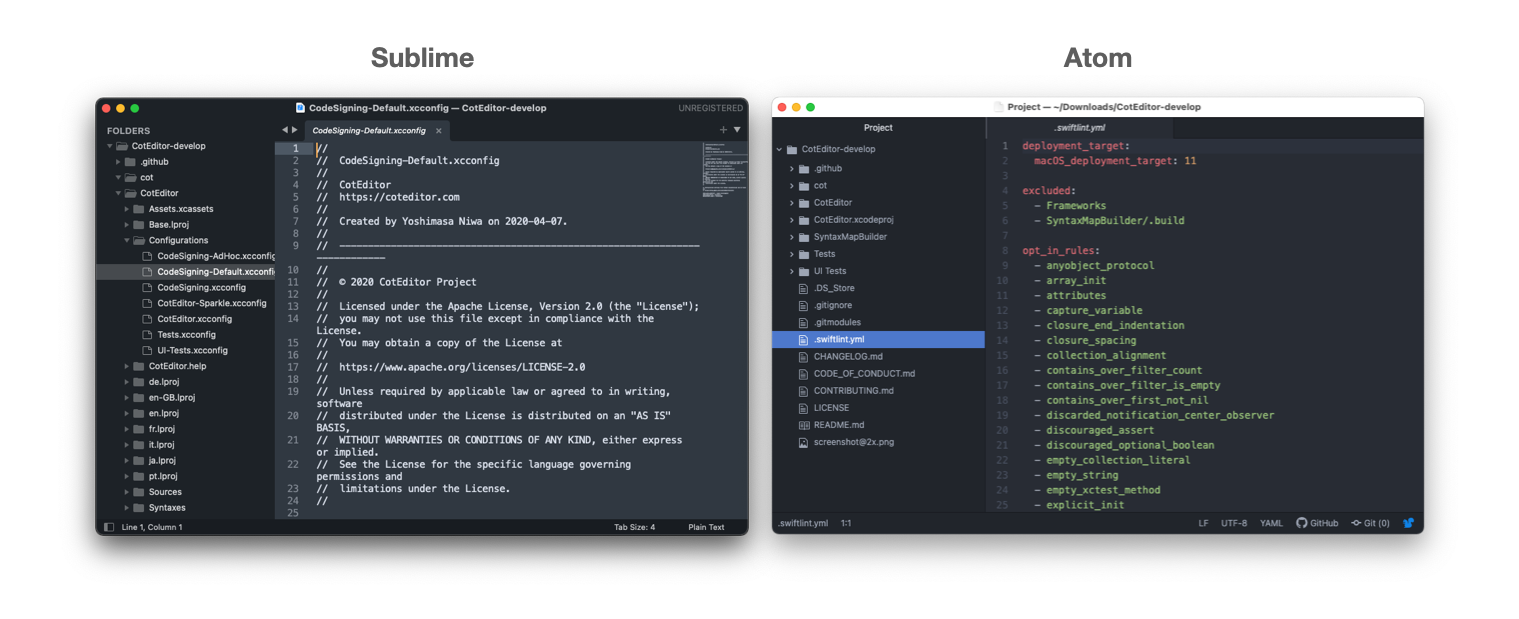Click UTF-8 encoding in Atom status bar
Screen dimensions: 1519x619
(1232, 522)
